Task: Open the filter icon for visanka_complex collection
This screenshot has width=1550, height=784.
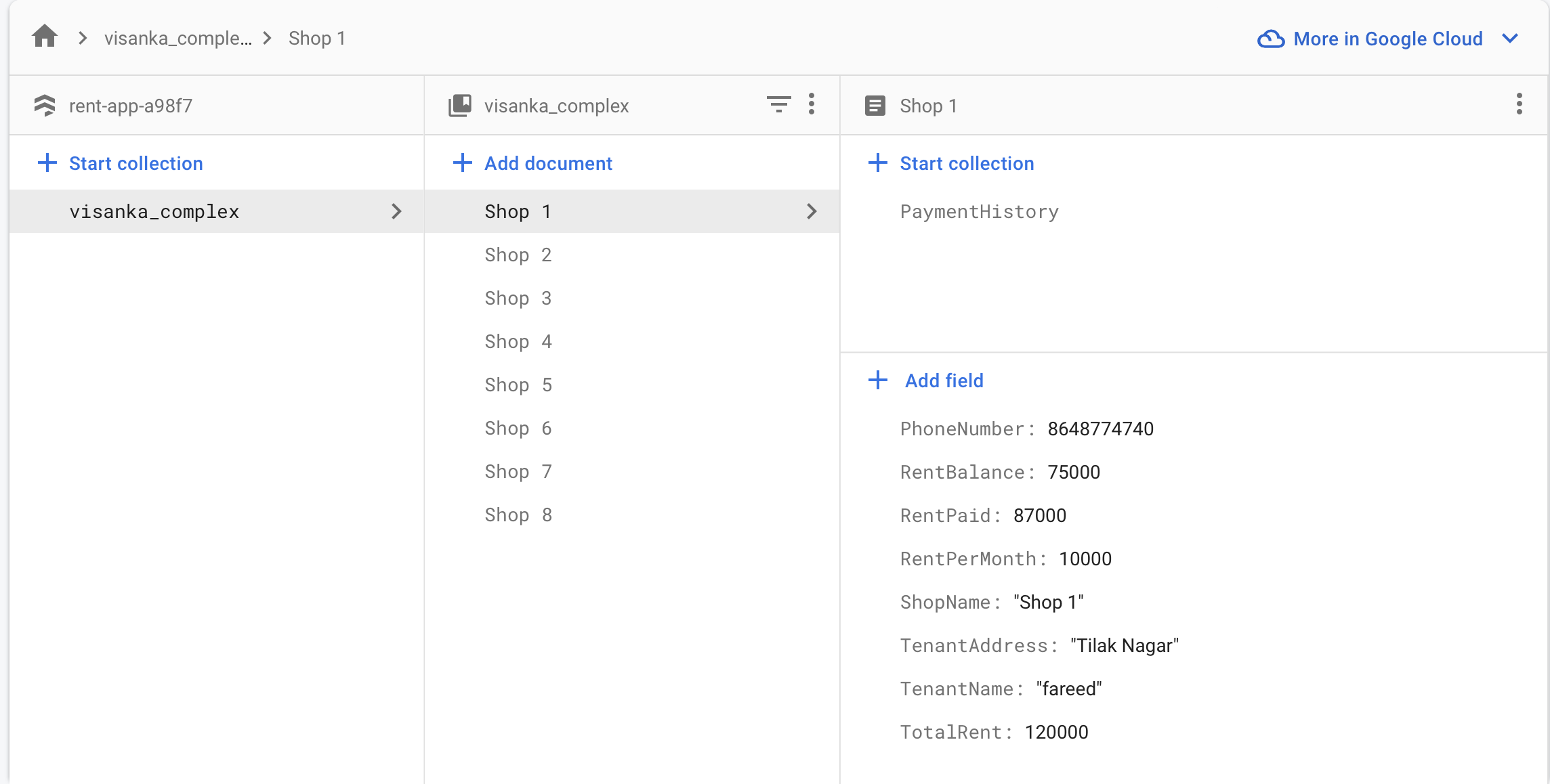Action: 778,104
